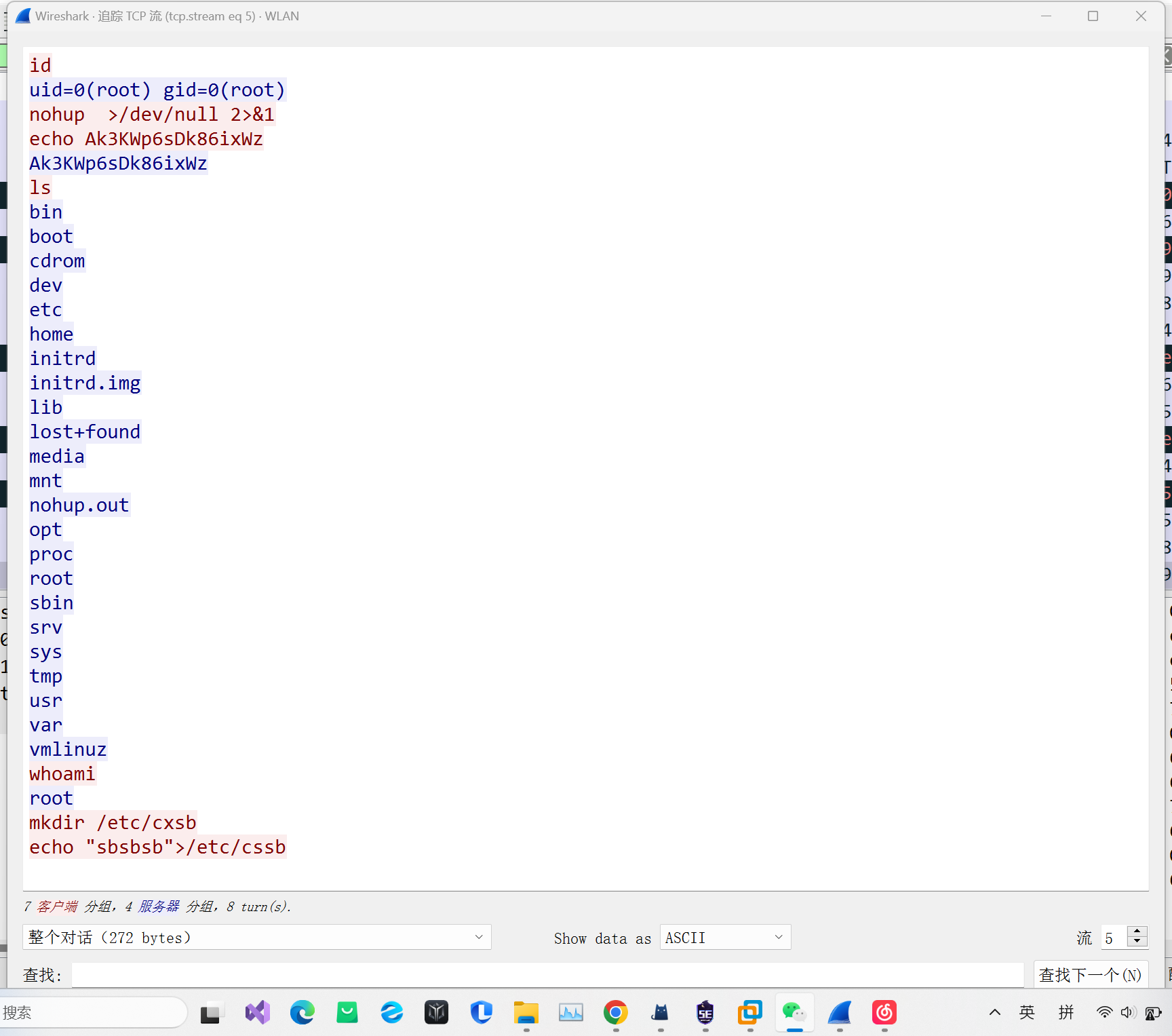Screen dimensions: 1172x1036
Task: Click the 'tmp' directory entry
Action: (x=45, y=676)
